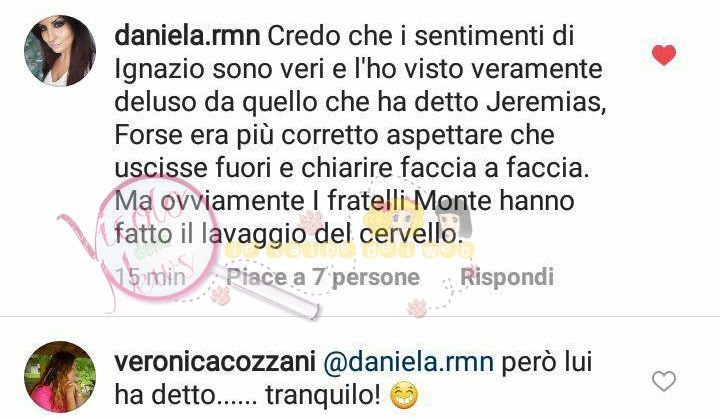The height and width of the screenshot is (419, 720).
Task: Like veronicacozzani's comment using empty heart
Action: pos(664,381)
